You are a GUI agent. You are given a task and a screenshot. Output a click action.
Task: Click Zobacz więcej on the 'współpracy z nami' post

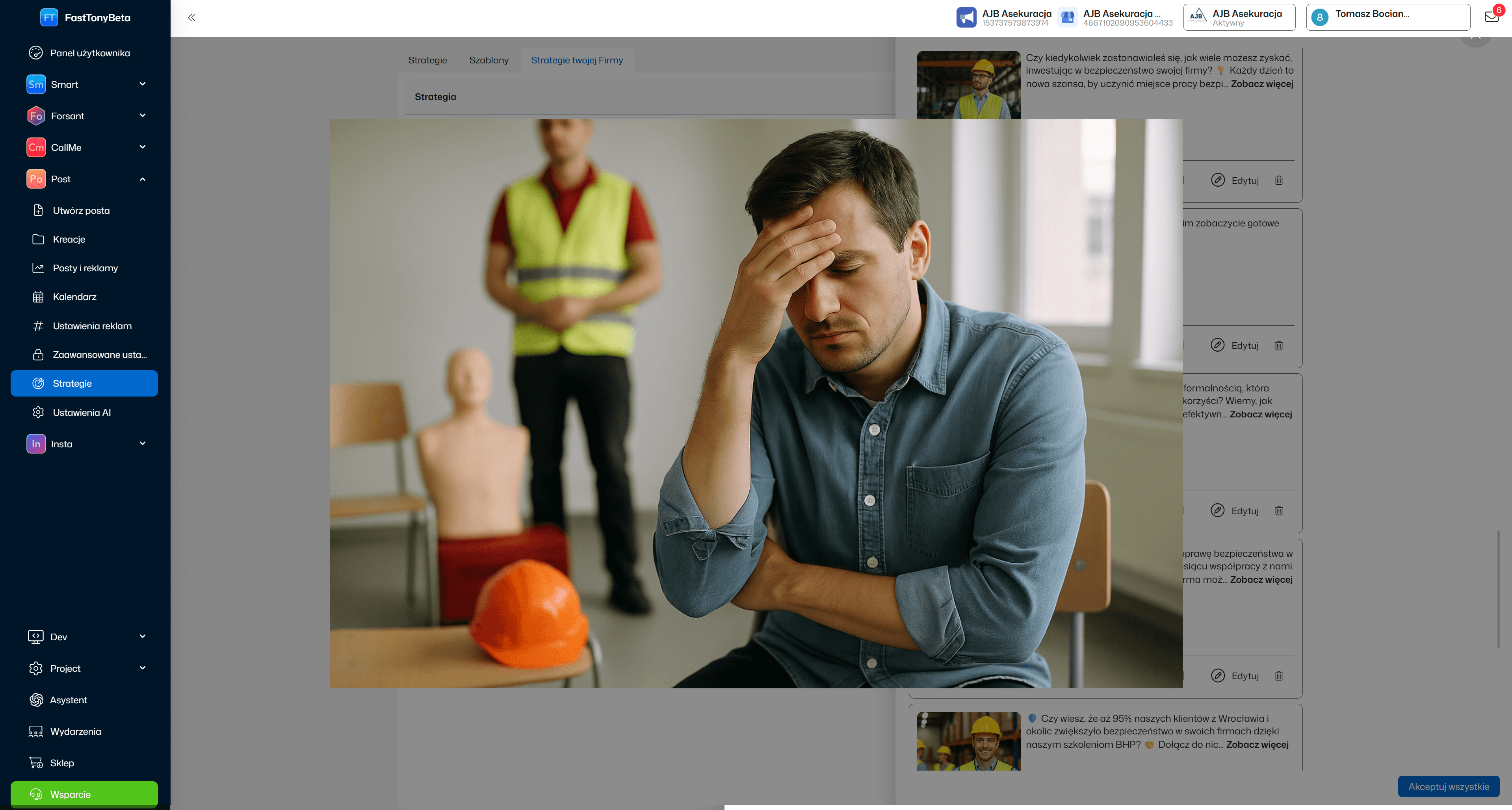pos(1261,580)
